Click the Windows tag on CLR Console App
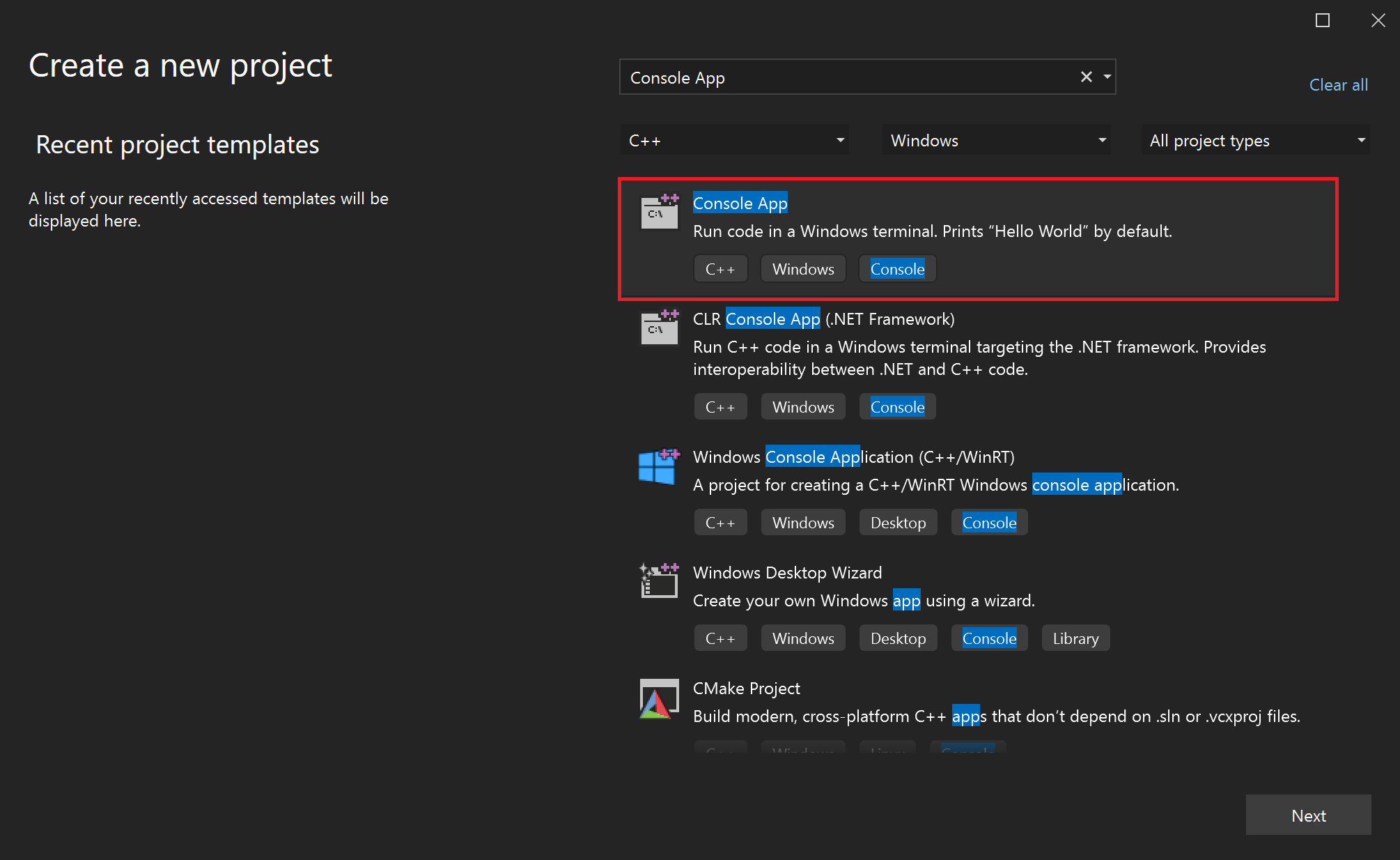The width and height of the screenshot is (1400, 860). (x=802, y=407)
